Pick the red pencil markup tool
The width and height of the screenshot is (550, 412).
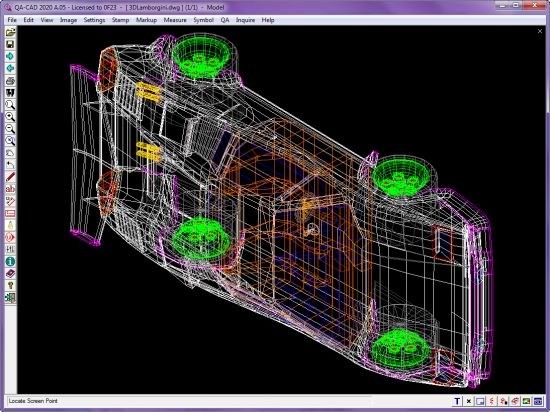(x=10, y=177)
